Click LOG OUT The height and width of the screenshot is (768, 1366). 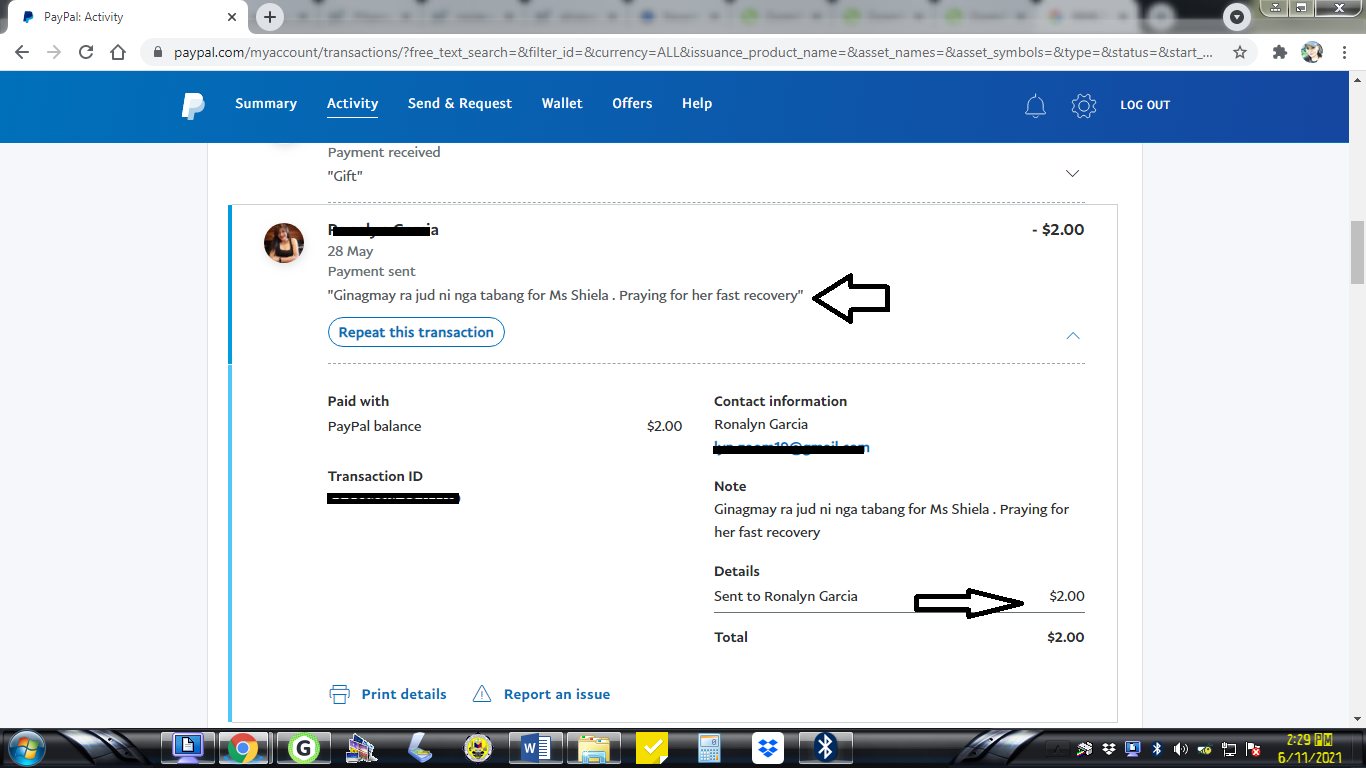pos(1145,105)
